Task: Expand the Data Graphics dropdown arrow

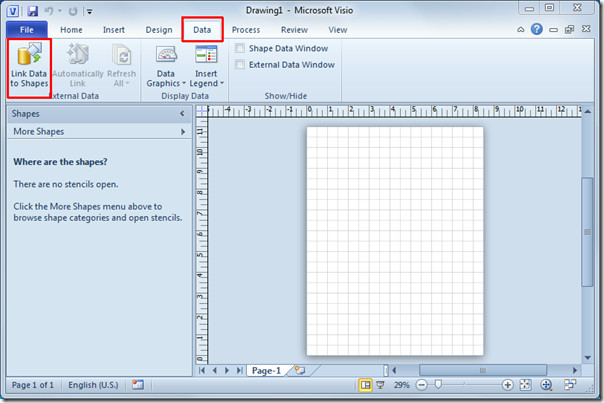Action: click(x=184, y=83)
